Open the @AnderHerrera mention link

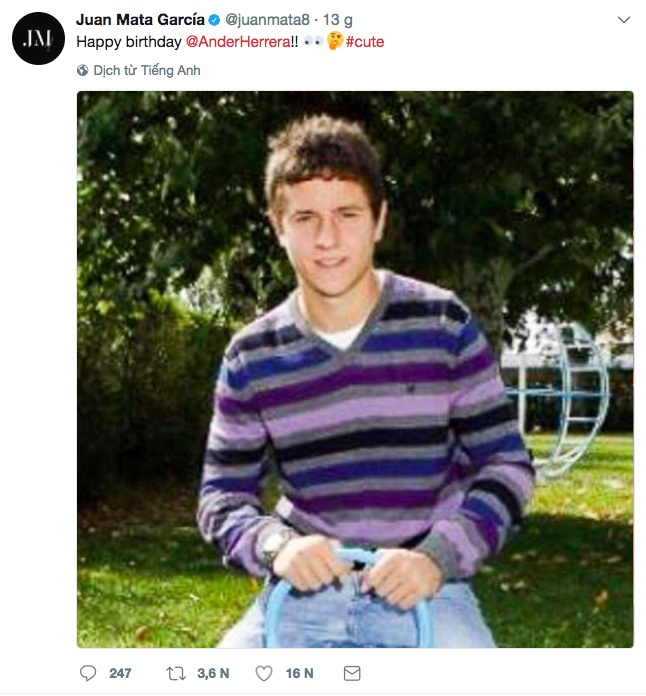(238, 42)
